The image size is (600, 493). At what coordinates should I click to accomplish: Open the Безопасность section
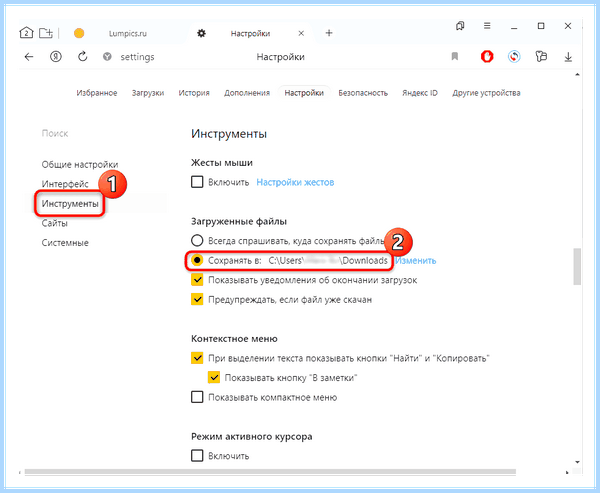pyautogui.click(x=363, y=93)
